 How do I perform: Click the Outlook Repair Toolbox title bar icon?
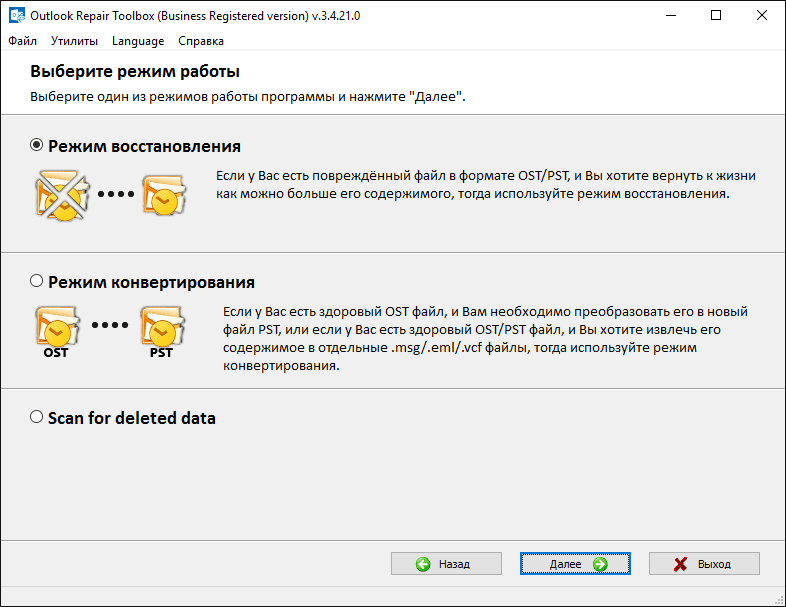coord(14,15)
